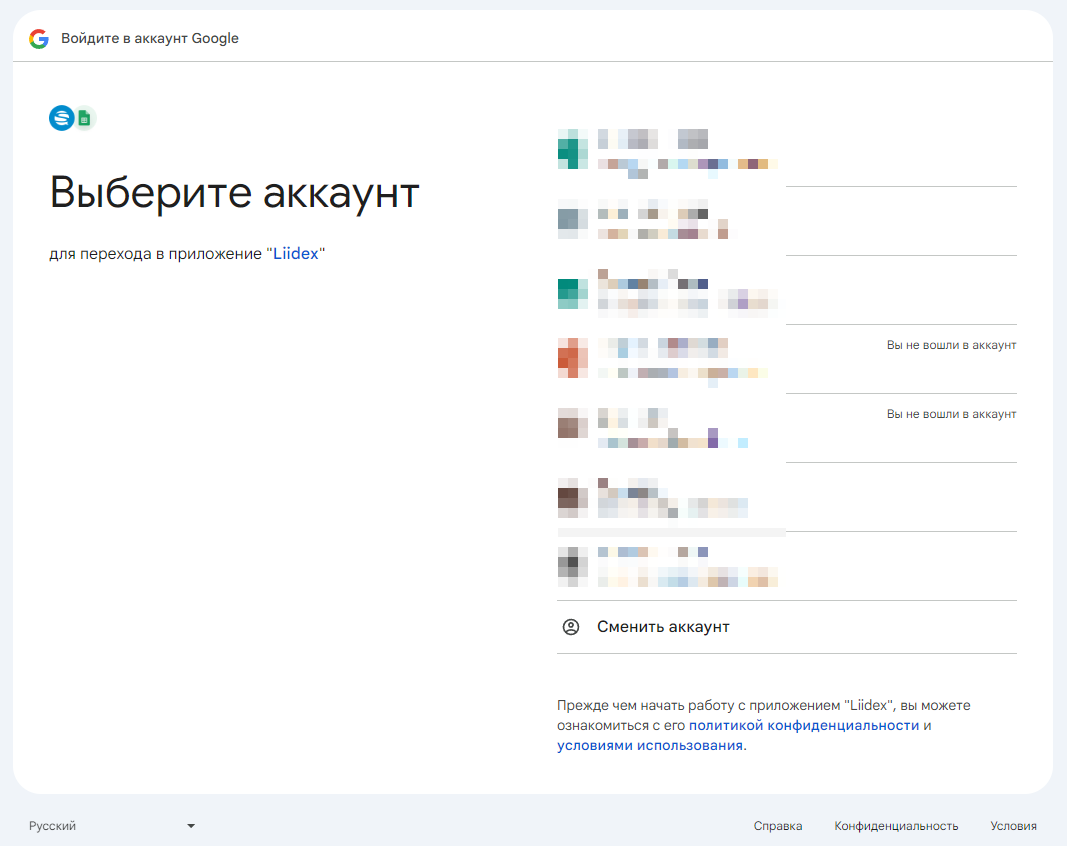Open the Справка footer link

tap(778, 826)
